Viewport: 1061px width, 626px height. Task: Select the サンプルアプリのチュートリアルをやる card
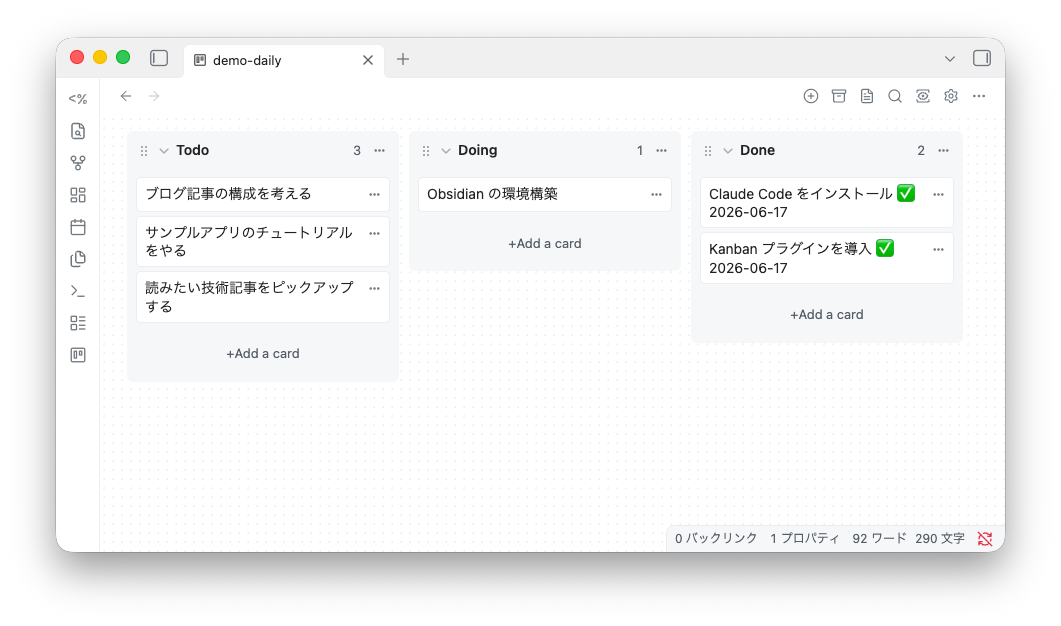(263, 242)
